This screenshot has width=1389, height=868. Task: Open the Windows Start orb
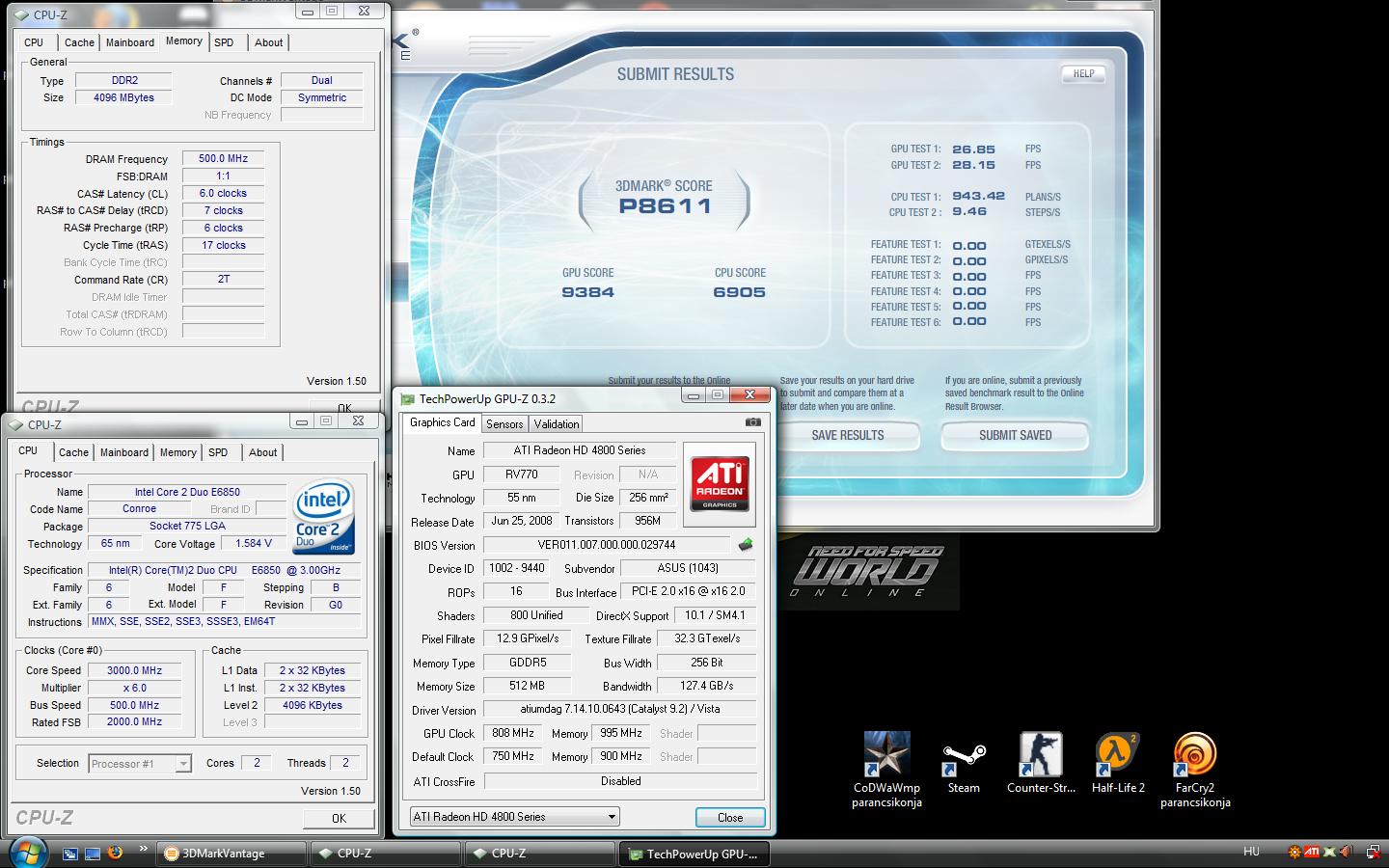(x=28, y=853)
